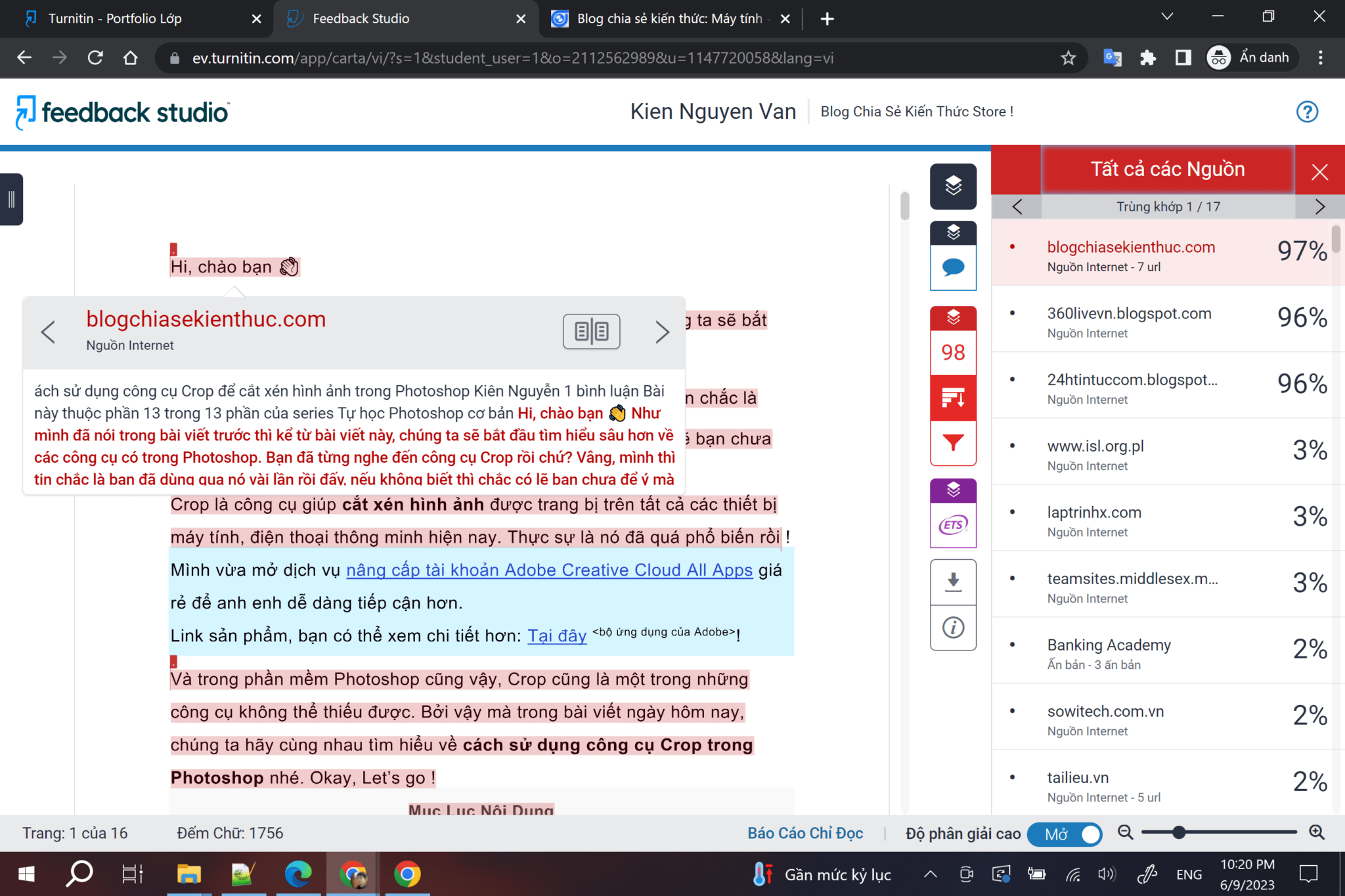1345x896 pixels.
Task: Switch to the Blog chia sẻ kiến thức tab
Action: tap(663, 18)
